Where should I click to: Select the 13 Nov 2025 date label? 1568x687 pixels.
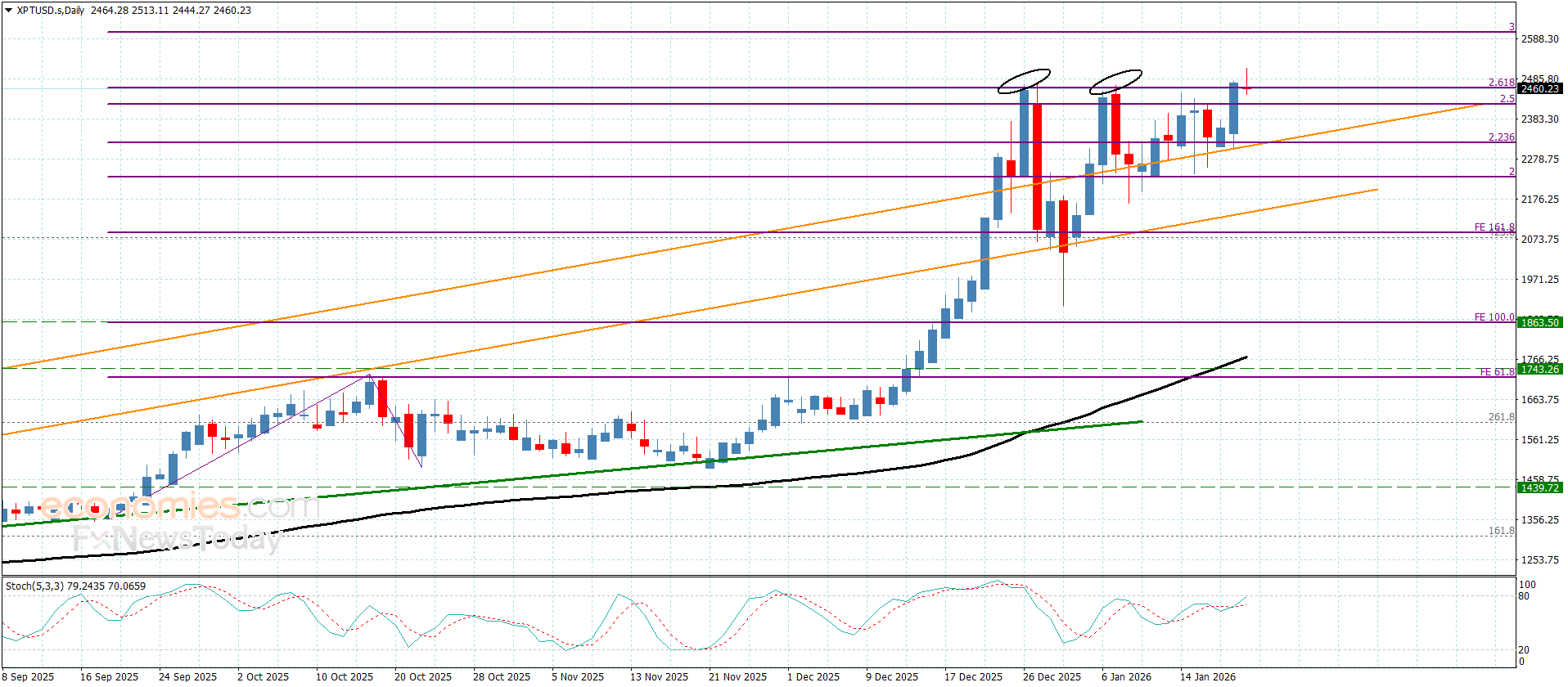[659, 676]
